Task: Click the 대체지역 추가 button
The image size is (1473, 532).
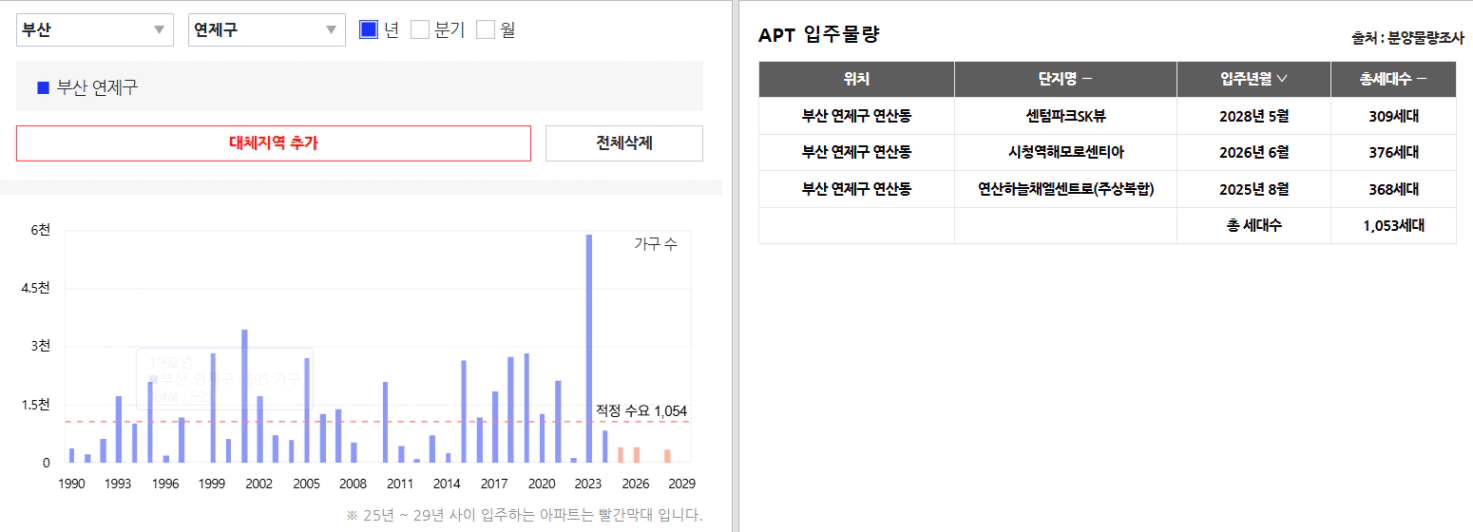Action: pos(273,143)
